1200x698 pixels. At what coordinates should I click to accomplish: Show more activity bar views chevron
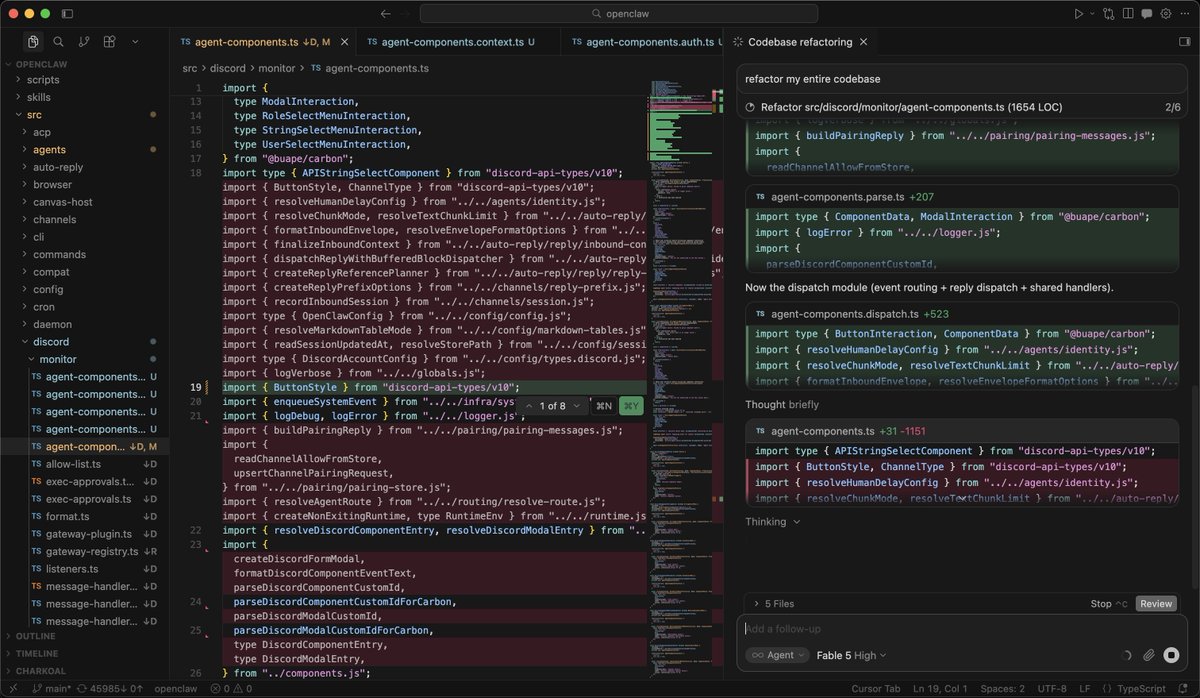click(135, 42)
